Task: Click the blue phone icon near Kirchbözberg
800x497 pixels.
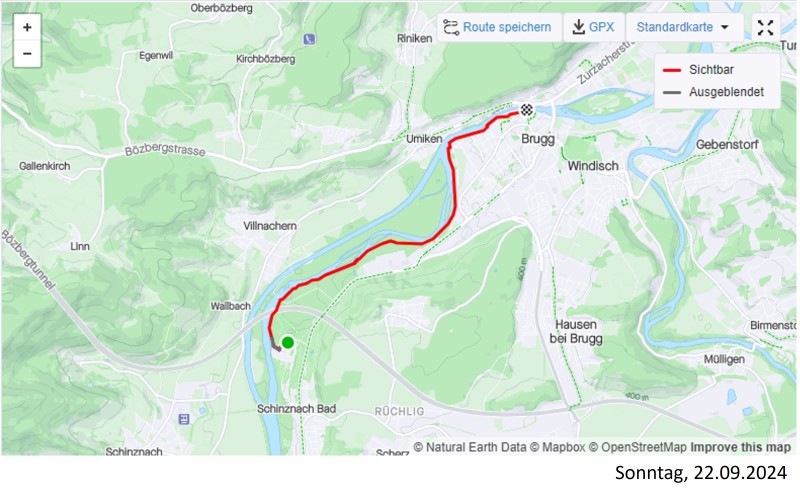Action: (x=309, y=39)
